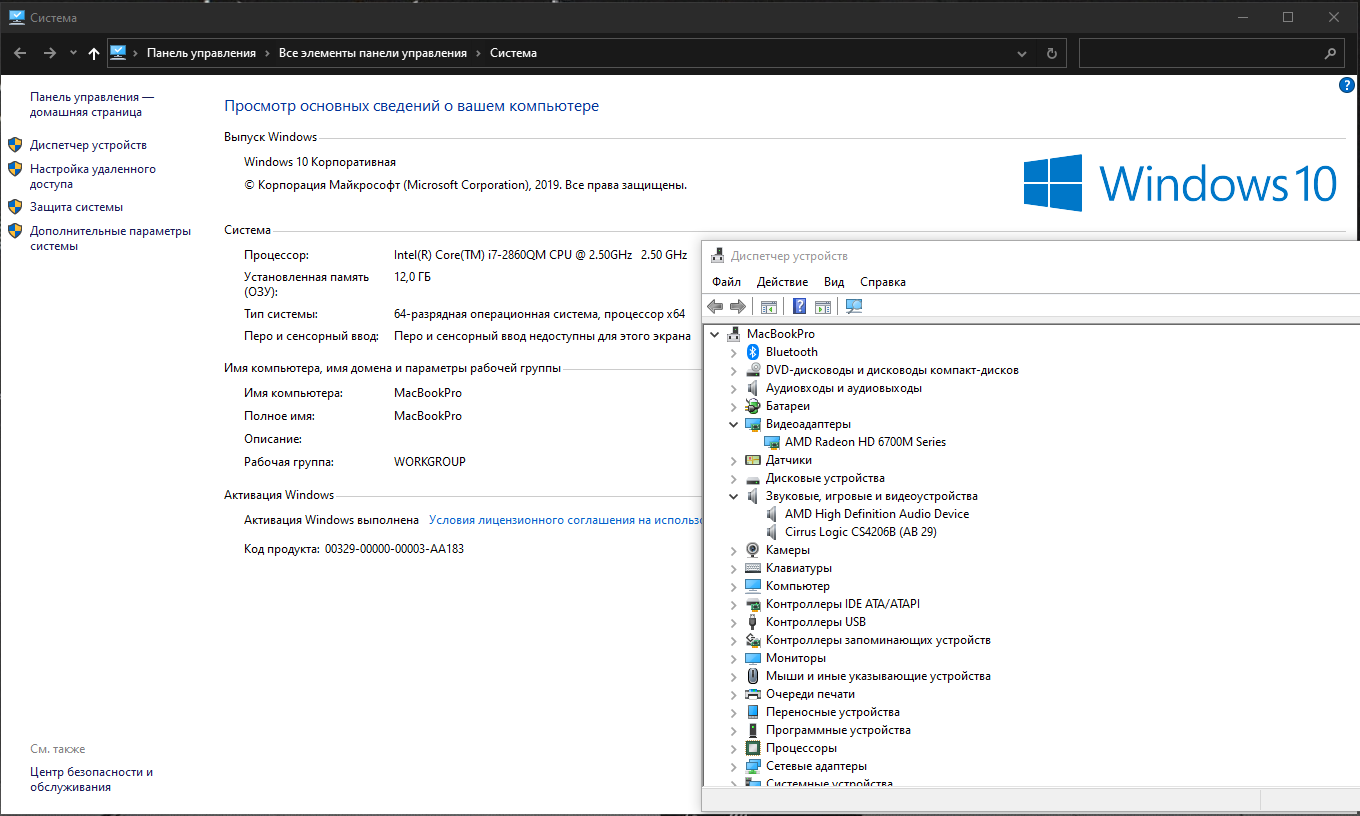
Task: Refresh the Система window address bar
Action: coord(1051,53)
